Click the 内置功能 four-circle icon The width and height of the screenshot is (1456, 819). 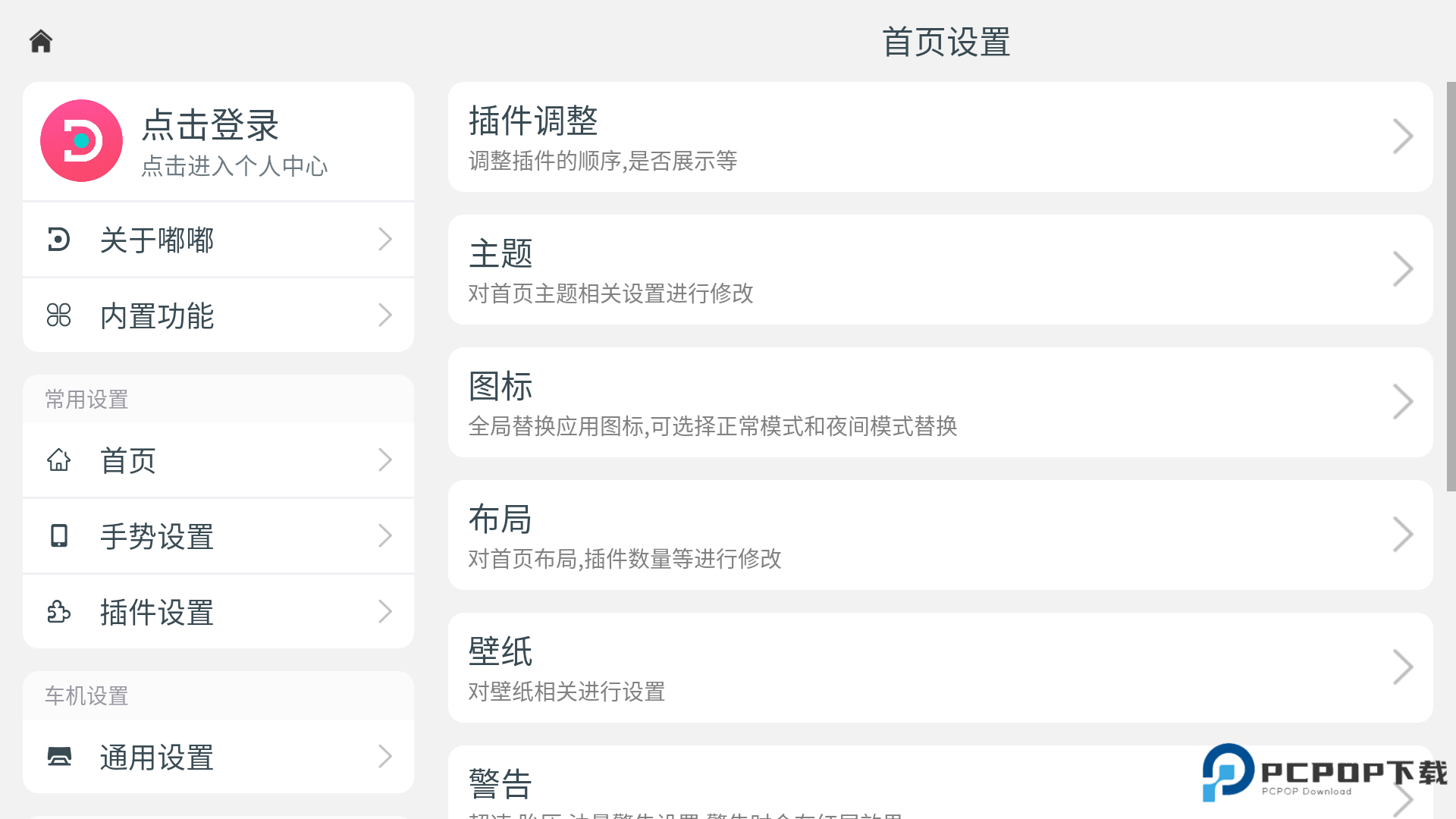(58, 315)
